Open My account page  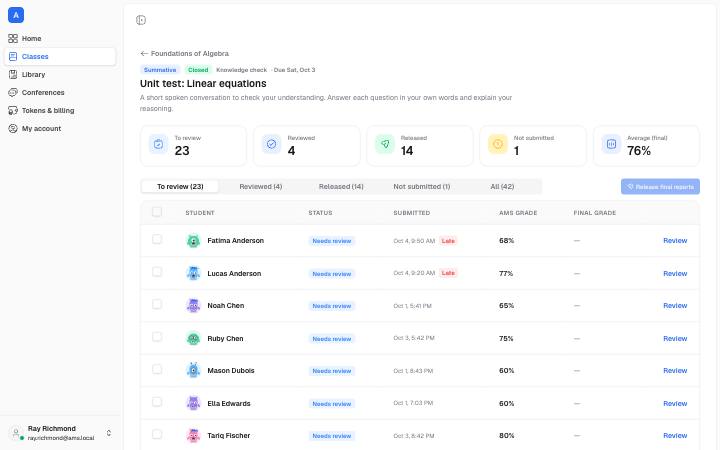[x=60, y=129]
